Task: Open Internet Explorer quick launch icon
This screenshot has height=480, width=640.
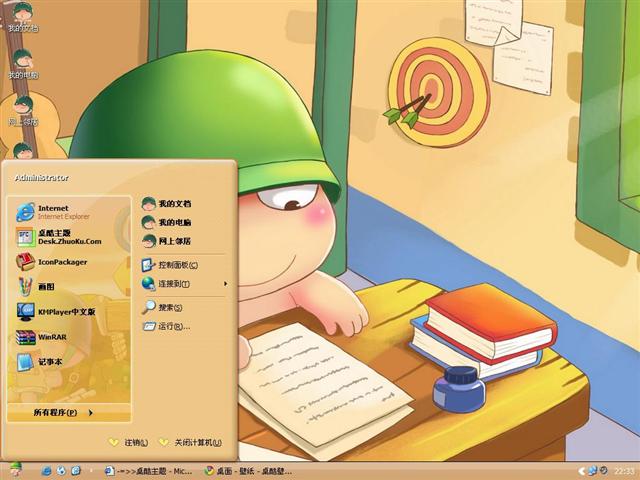Action: coord(46,471)
